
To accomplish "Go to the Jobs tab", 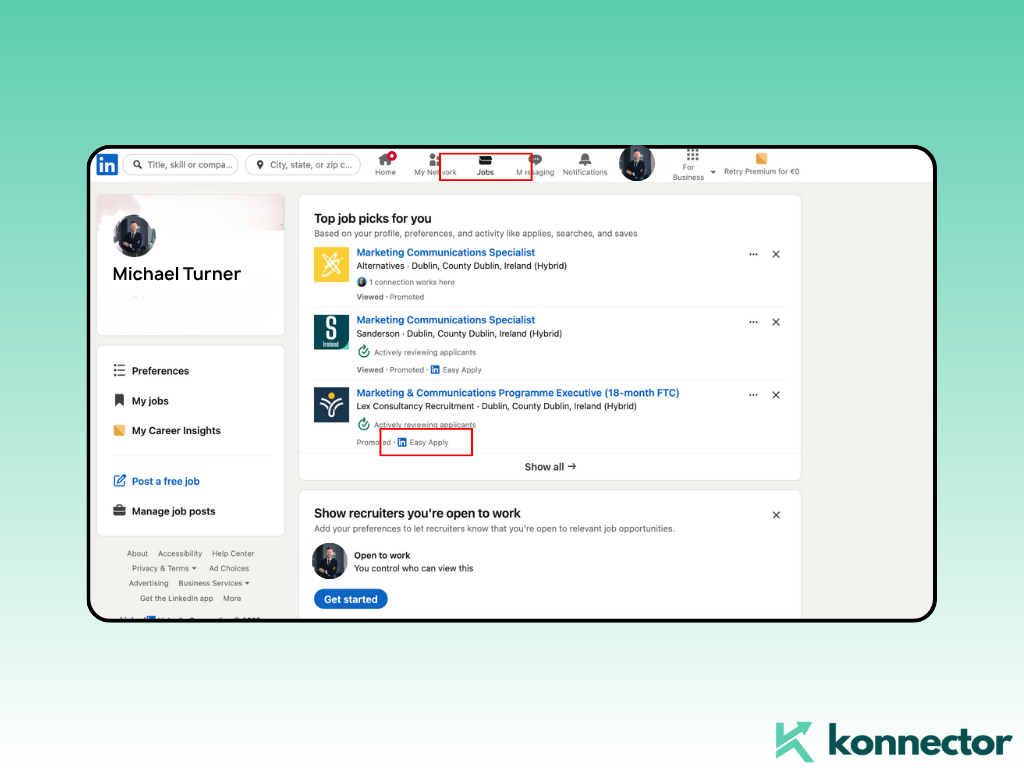I will pyautogui.click(x=485, y=166).
